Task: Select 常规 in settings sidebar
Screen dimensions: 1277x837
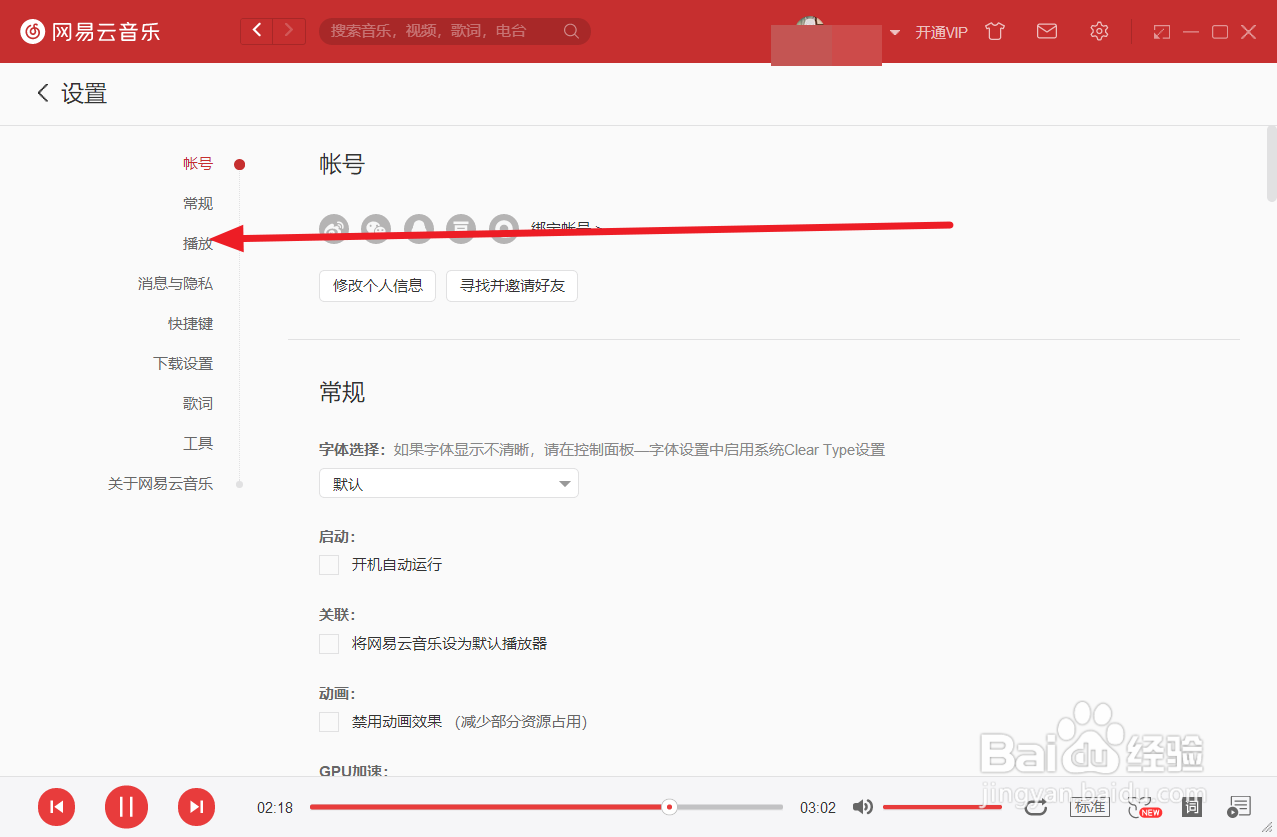Action: point(198,204)
